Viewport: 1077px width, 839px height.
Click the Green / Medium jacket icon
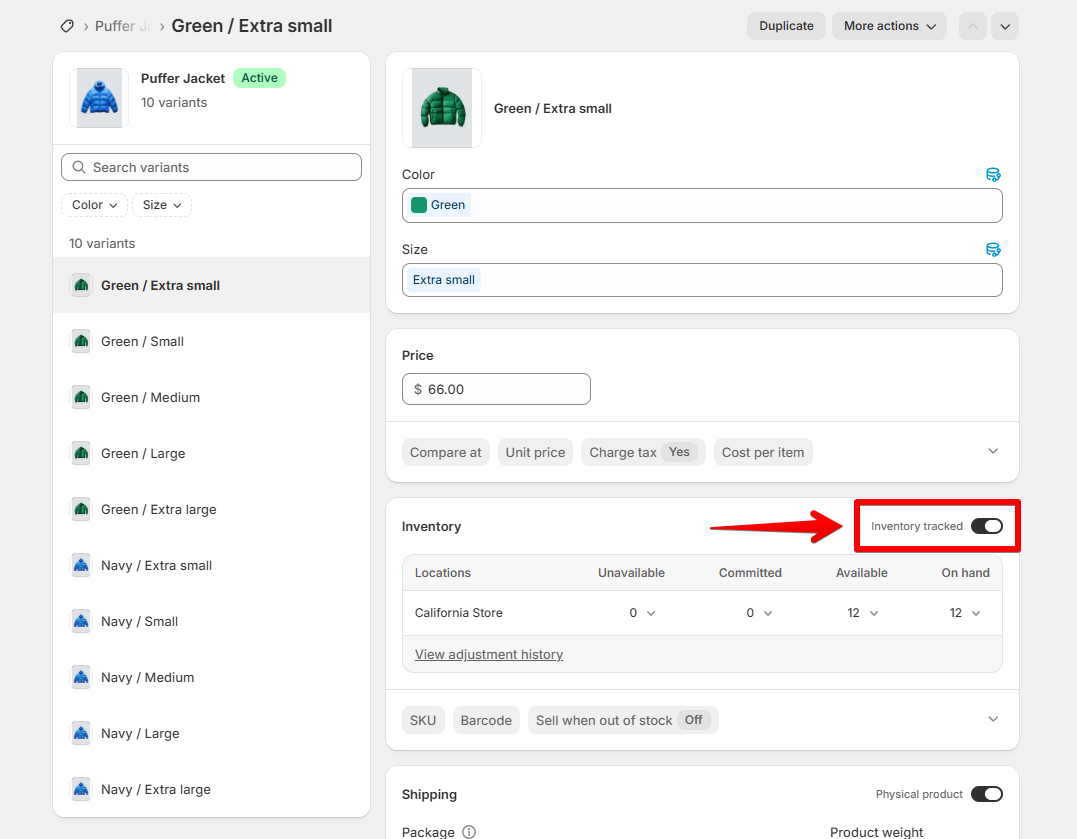pyautogui.click(x=81, y=397)
